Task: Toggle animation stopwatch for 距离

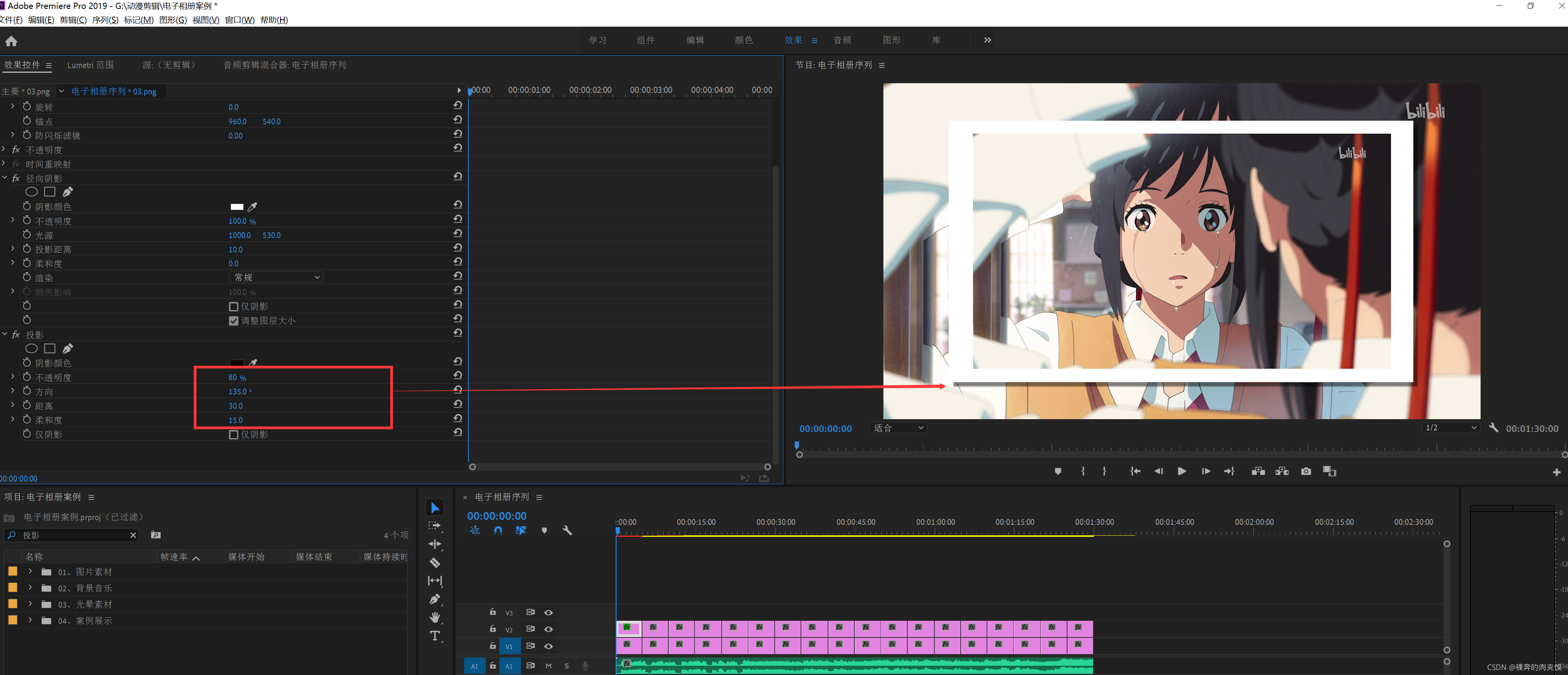Action: (x=27, y=405)
